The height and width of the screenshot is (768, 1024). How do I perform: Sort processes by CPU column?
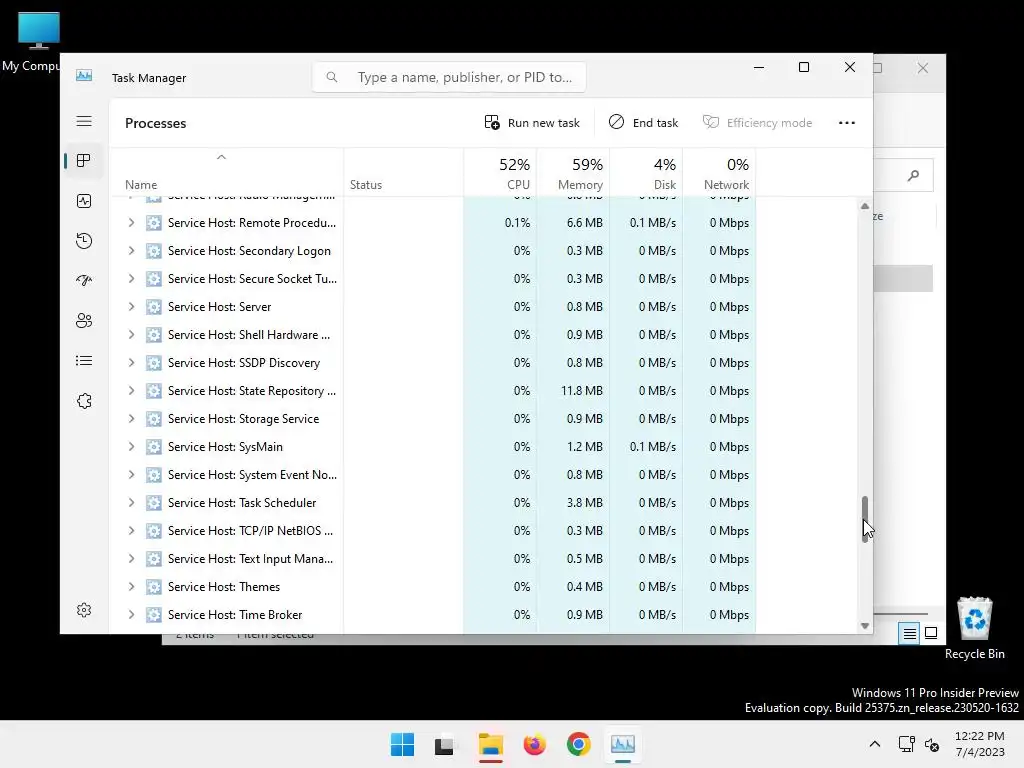click(500, 172)
